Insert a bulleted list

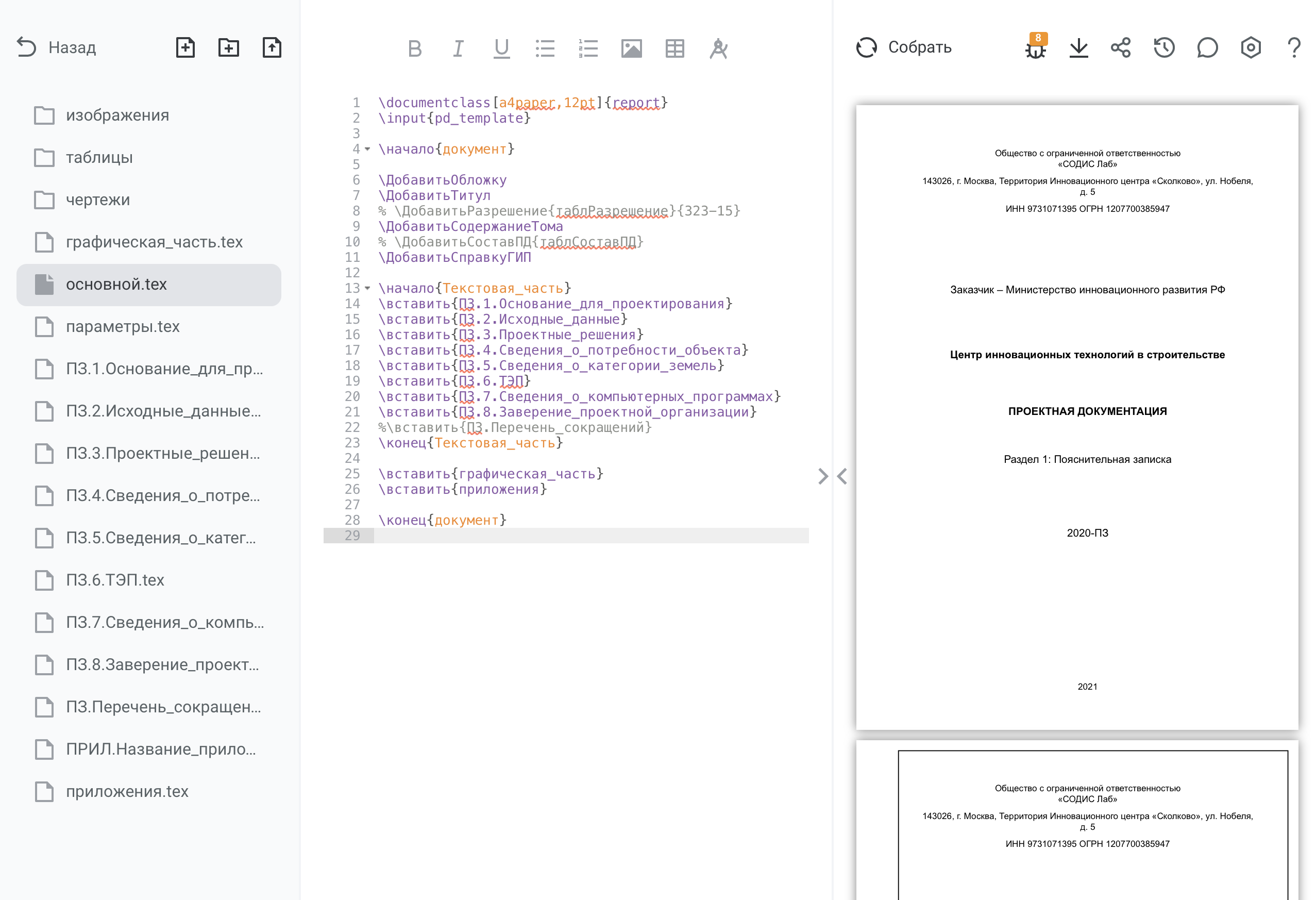545,48
